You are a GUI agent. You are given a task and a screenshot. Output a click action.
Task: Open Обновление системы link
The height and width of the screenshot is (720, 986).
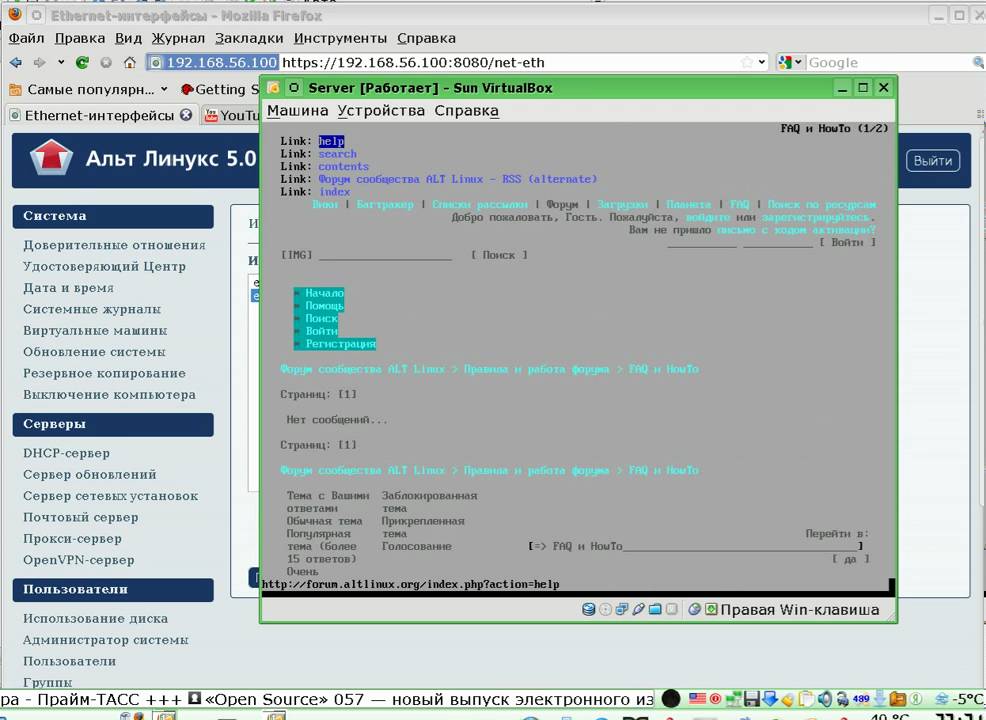pyautogui.click(x=94, y=352)
